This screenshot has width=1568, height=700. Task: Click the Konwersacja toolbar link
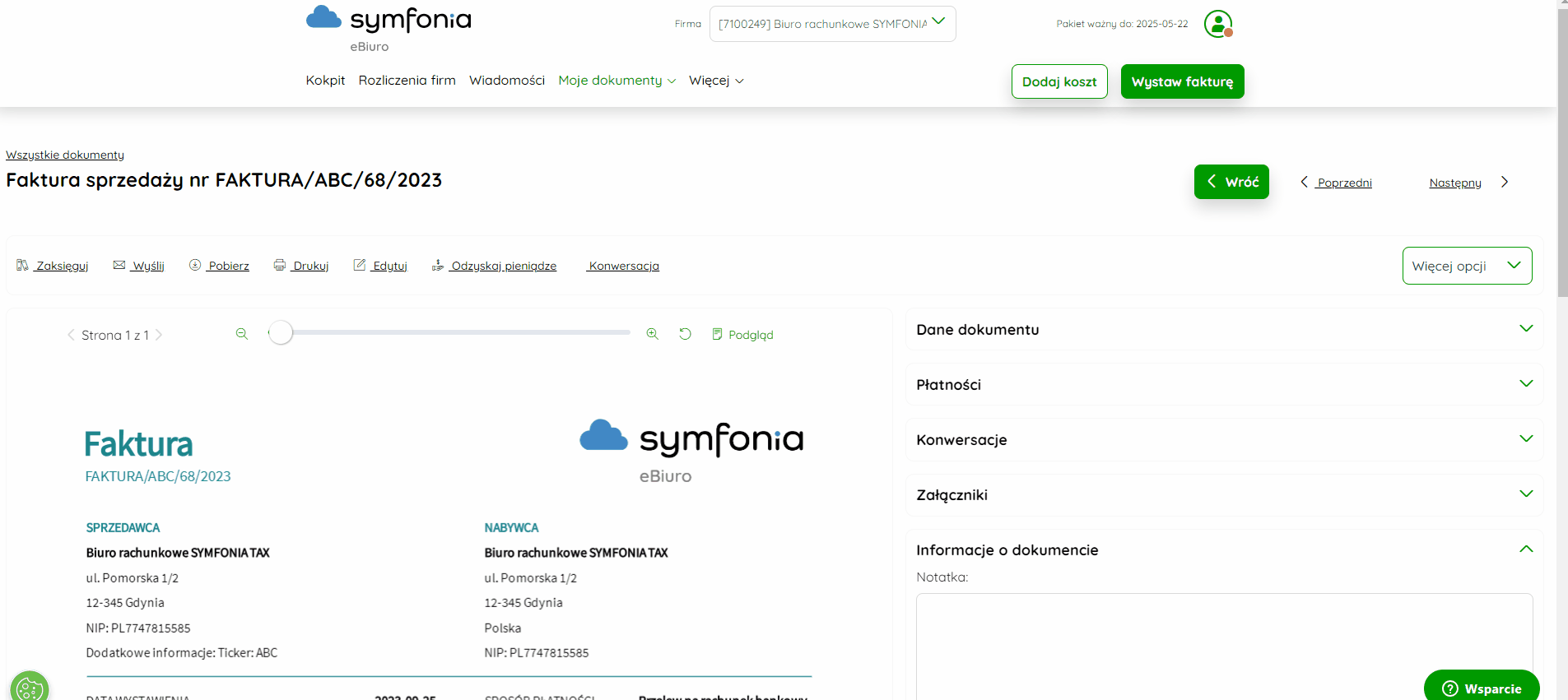coord(623,266)
